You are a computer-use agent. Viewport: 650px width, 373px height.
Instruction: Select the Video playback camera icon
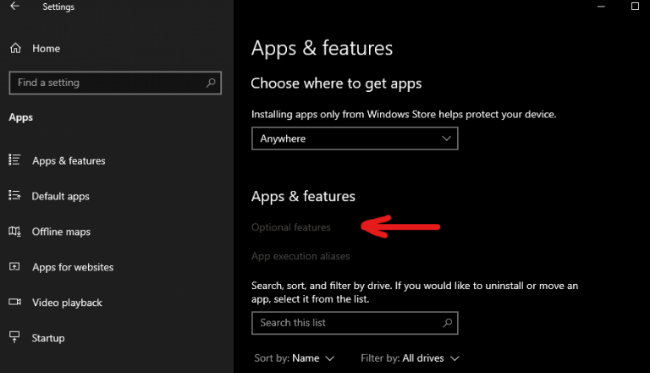coord(15,302)
